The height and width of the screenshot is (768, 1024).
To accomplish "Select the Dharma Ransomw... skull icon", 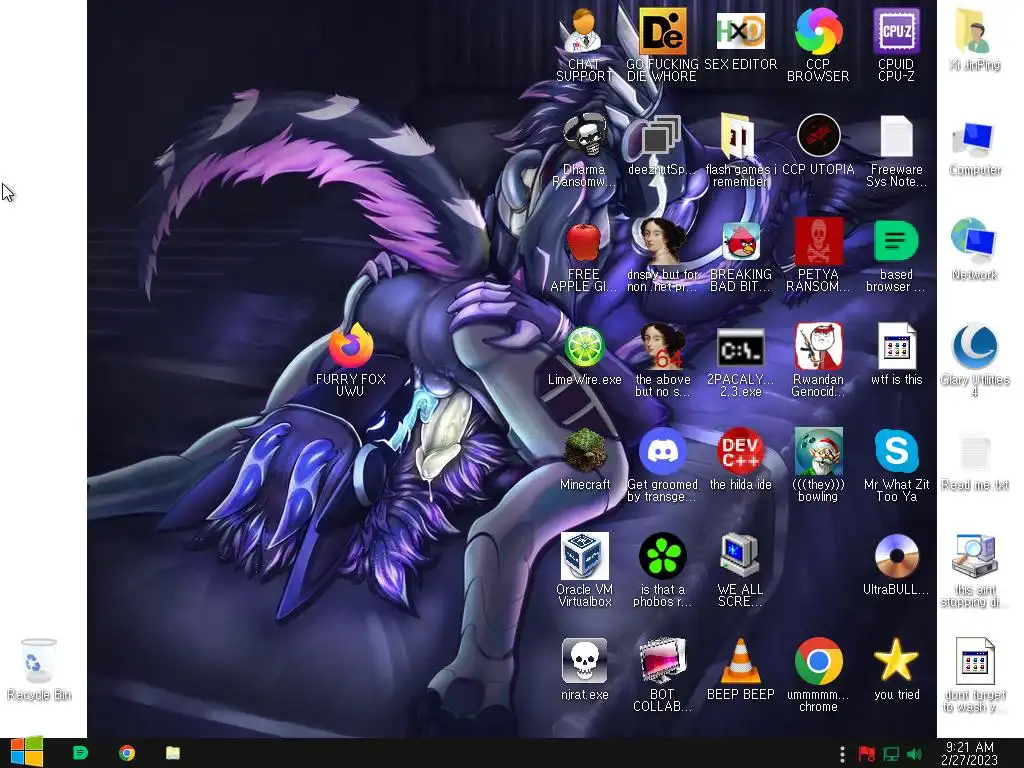I will pyautogui.click(x=584, y=150).
